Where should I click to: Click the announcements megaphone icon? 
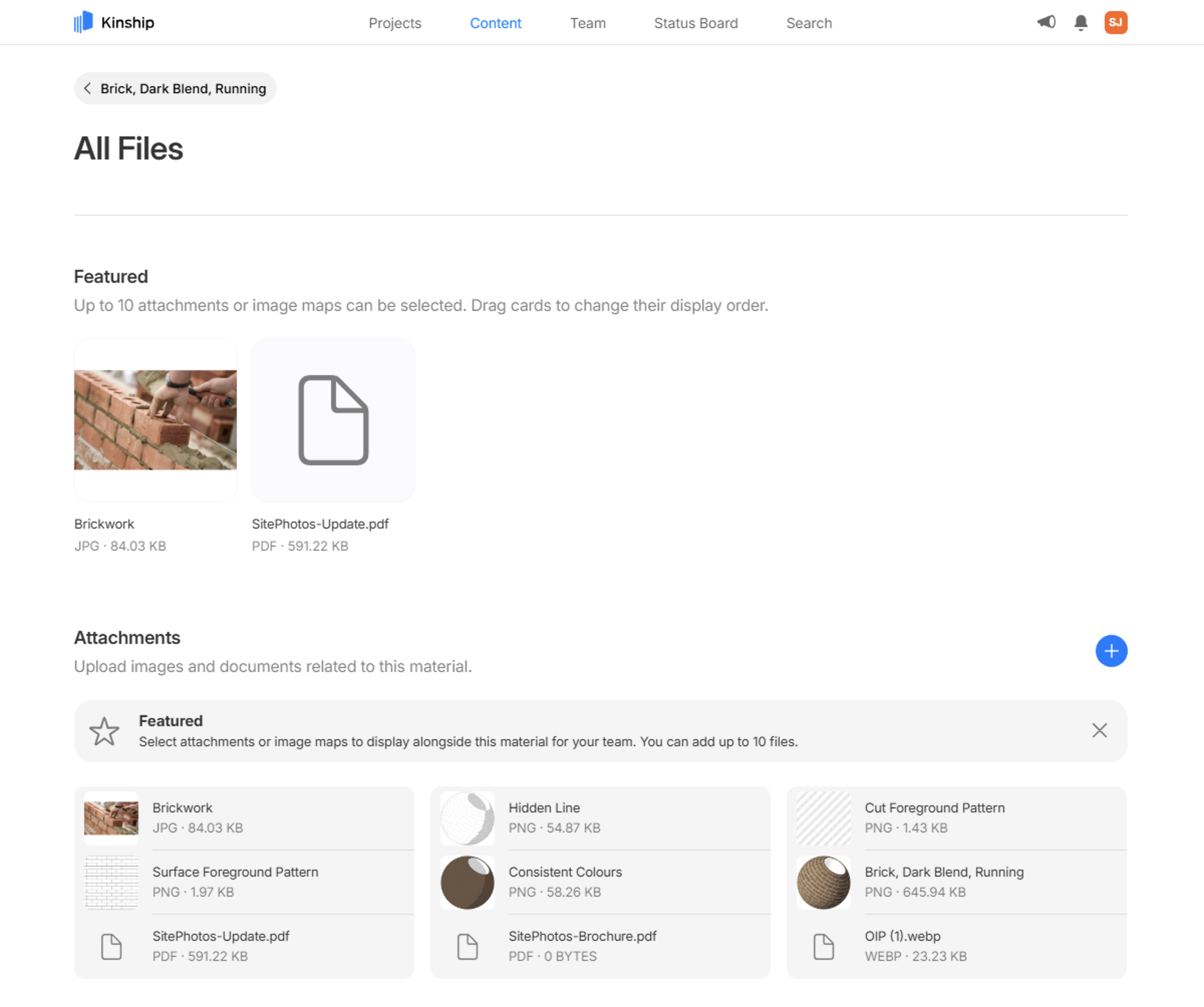(1046, 22)
